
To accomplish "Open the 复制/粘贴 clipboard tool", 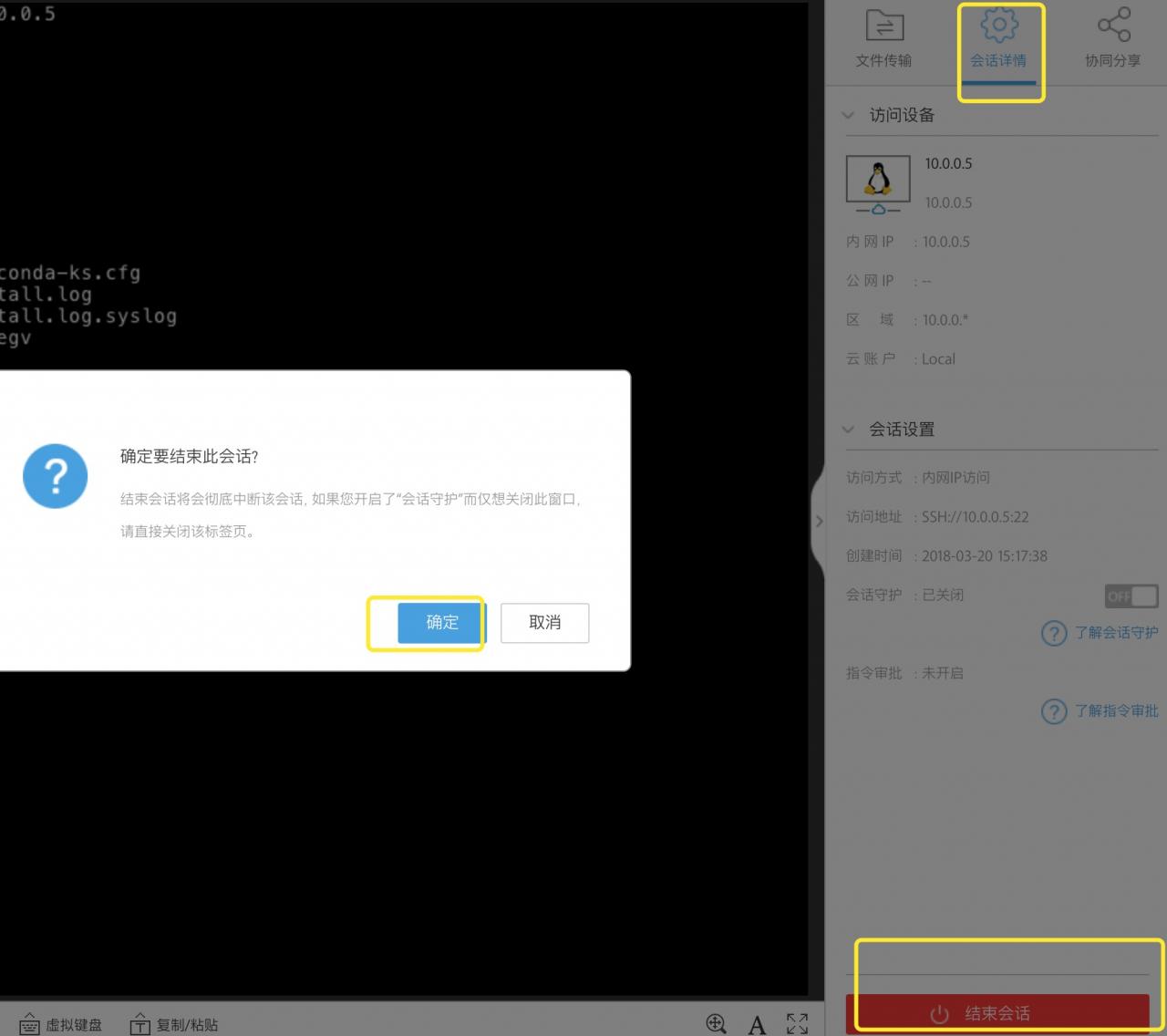I will (x=174, y=1024).
